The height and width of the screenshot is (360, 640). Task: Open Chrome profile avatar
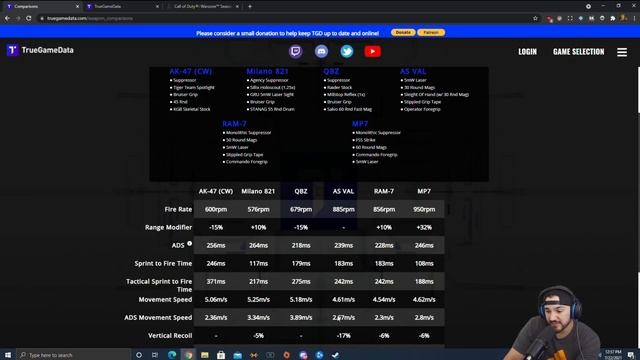[623, 18]
